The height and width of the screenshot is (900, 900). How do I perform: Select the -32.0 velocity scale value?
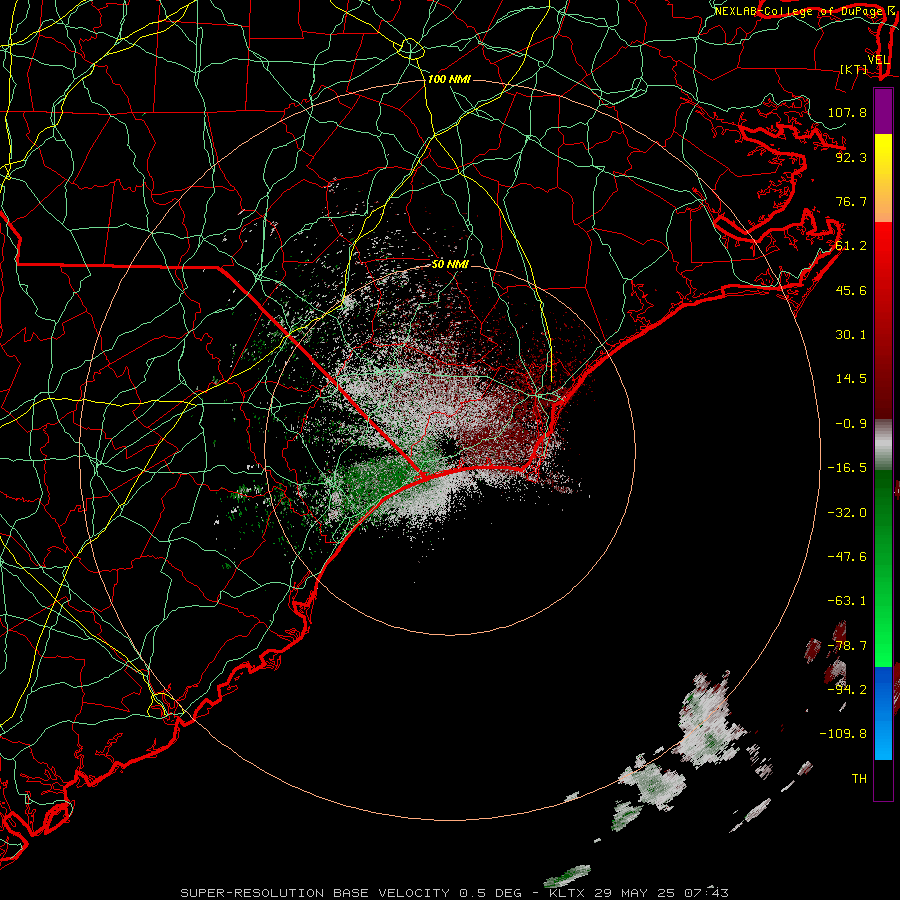click(847, 512)
